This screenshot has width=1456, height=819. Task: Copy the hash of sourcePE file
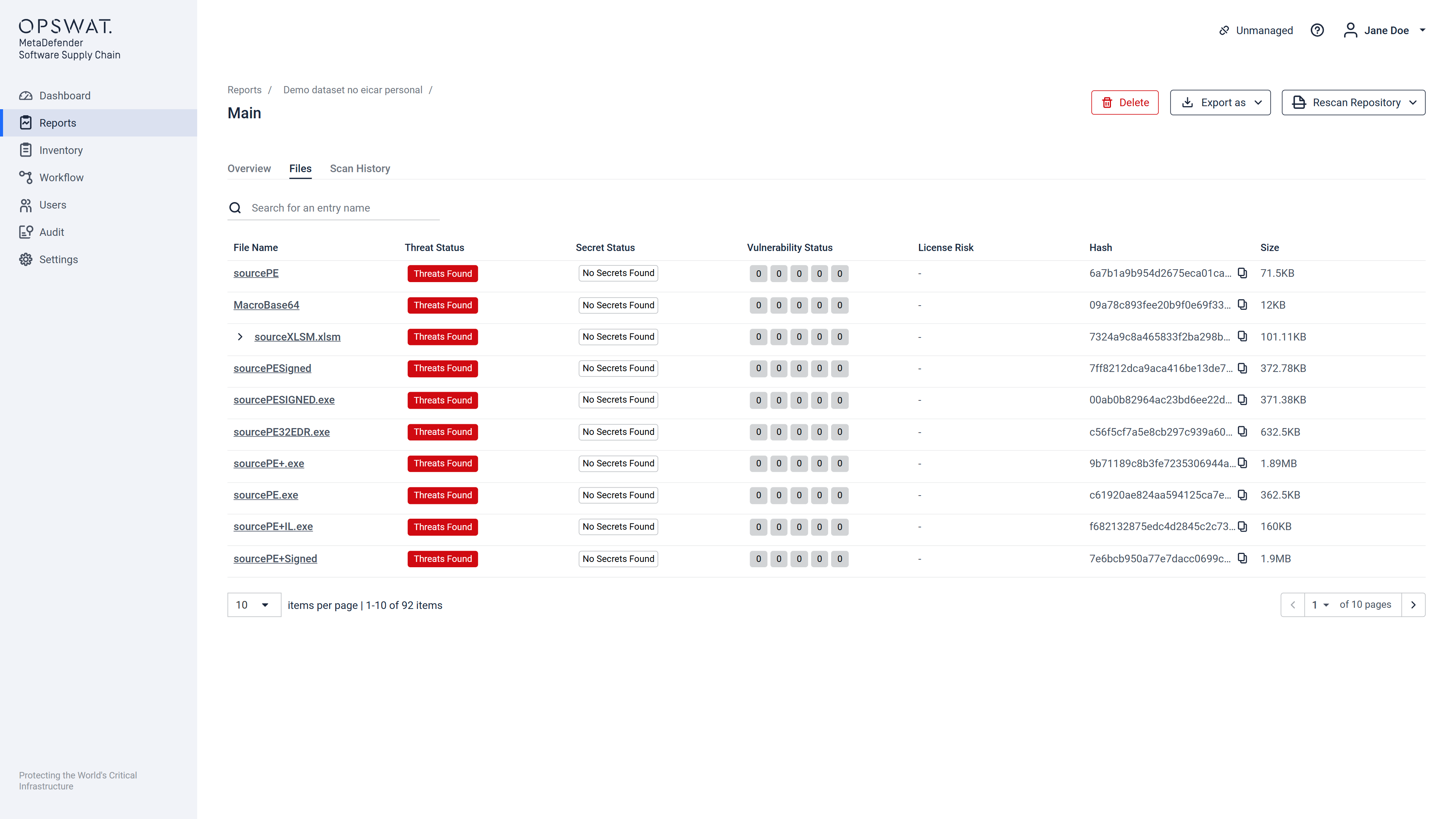click(x=1242, y=273)
